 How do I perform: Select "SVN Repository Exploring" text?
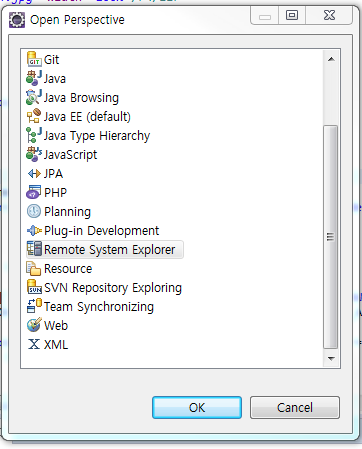(x=113, y=288)
